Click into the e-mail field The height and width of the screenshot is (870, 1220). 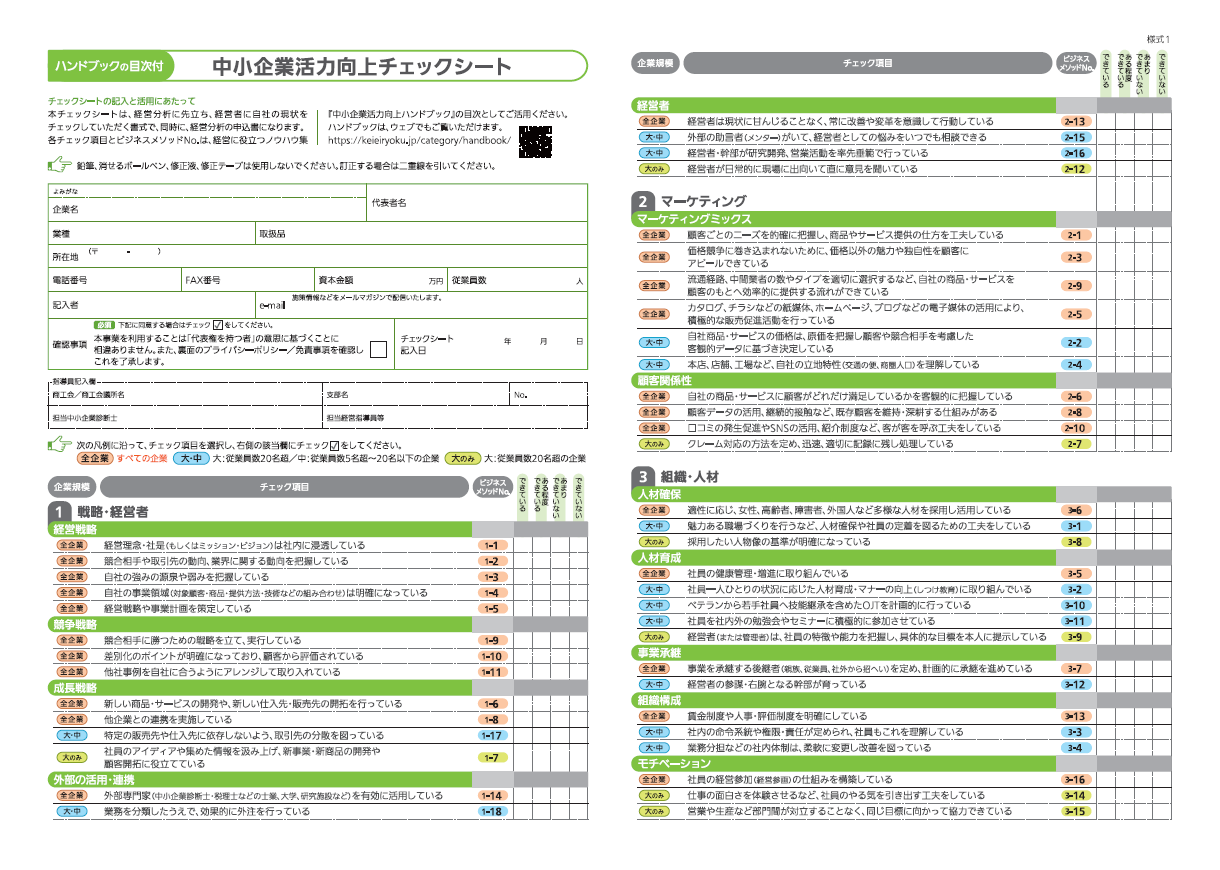coord(421,305)
